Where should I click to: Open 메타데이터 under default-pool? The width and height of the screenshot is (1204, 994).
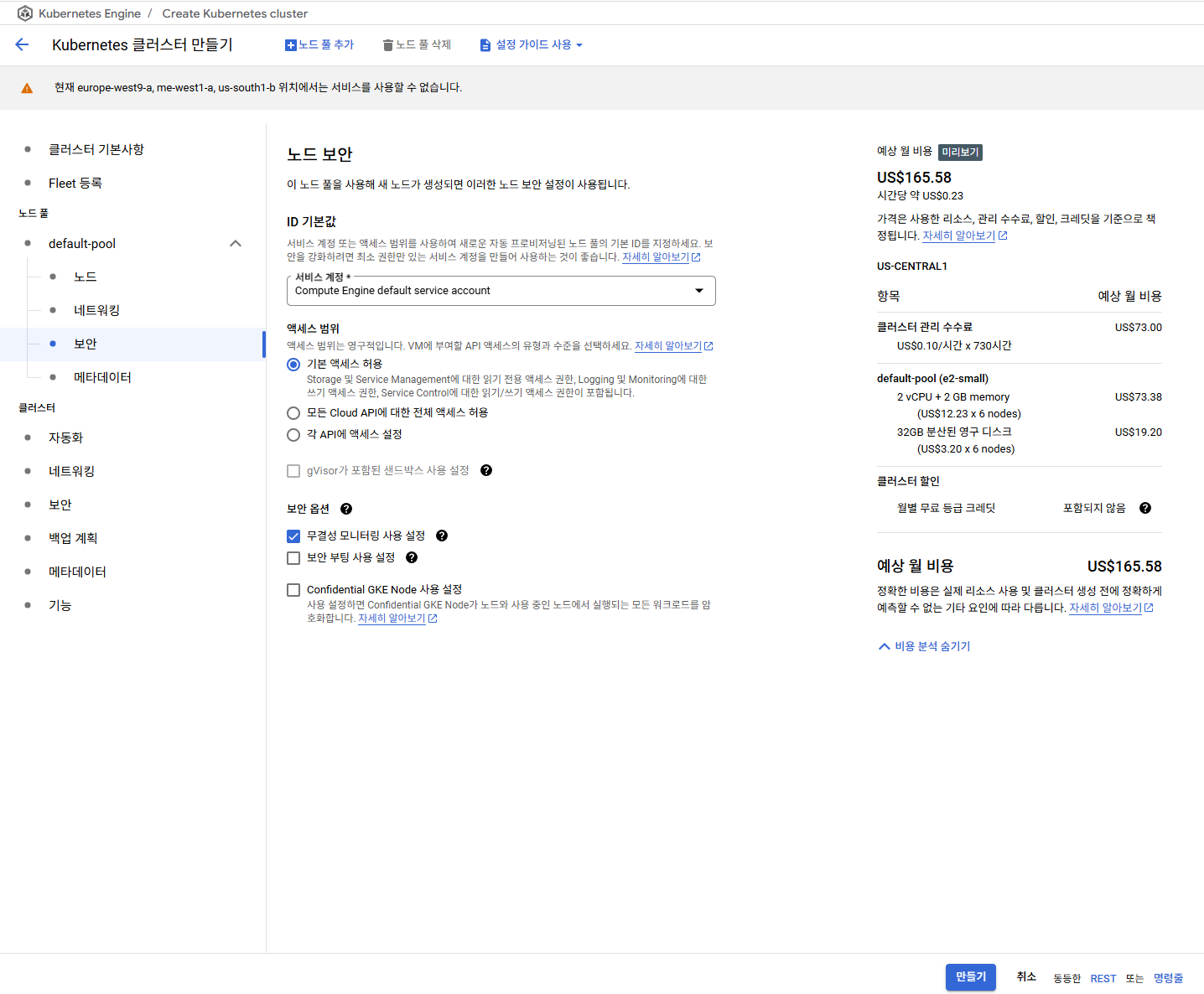tap(102, 377)
